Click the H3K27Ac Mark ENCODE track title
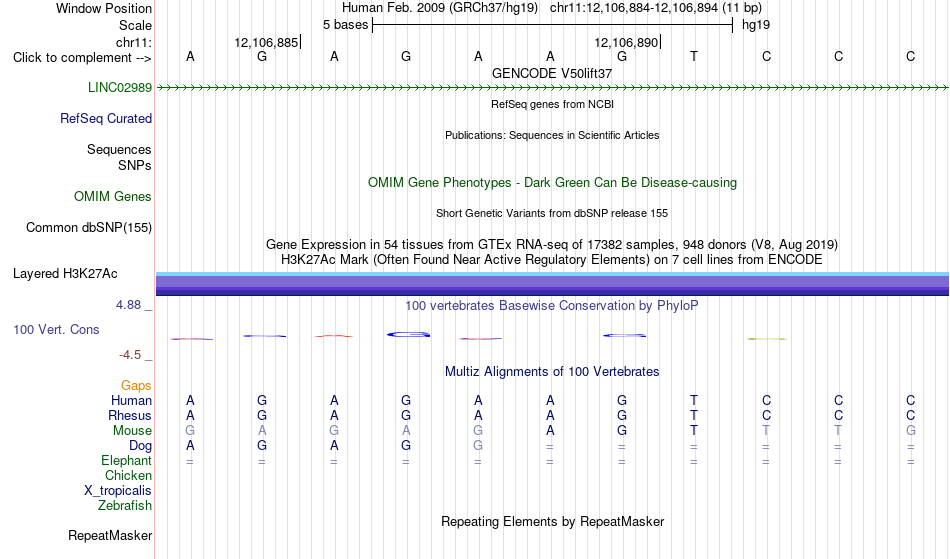The height and width of the screenshot is (559, 950). click(x=552, y=259)
